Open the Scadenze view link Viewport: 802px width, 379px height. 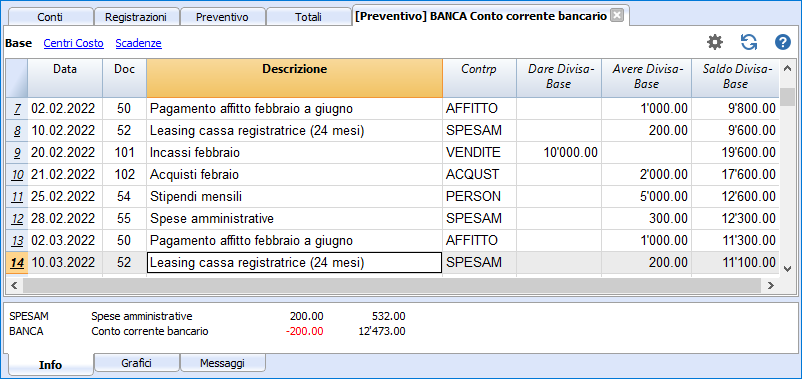139,43
